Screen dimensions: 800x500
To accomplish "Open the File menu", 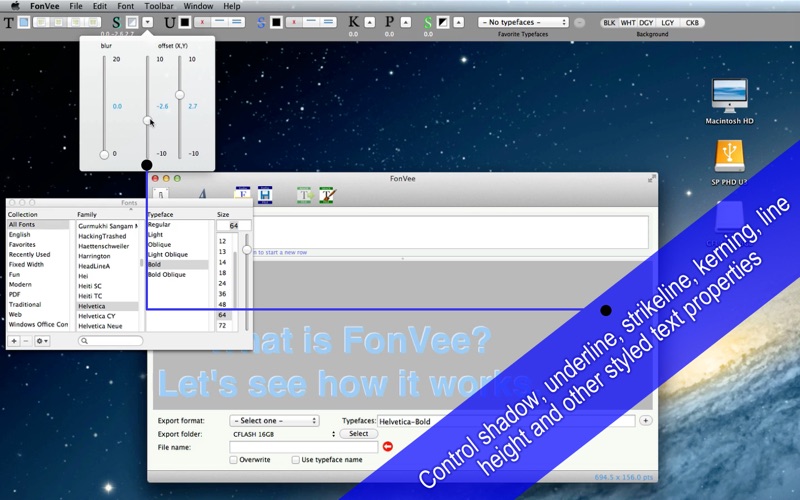I will pyautogui.click(x=76, y=6).
